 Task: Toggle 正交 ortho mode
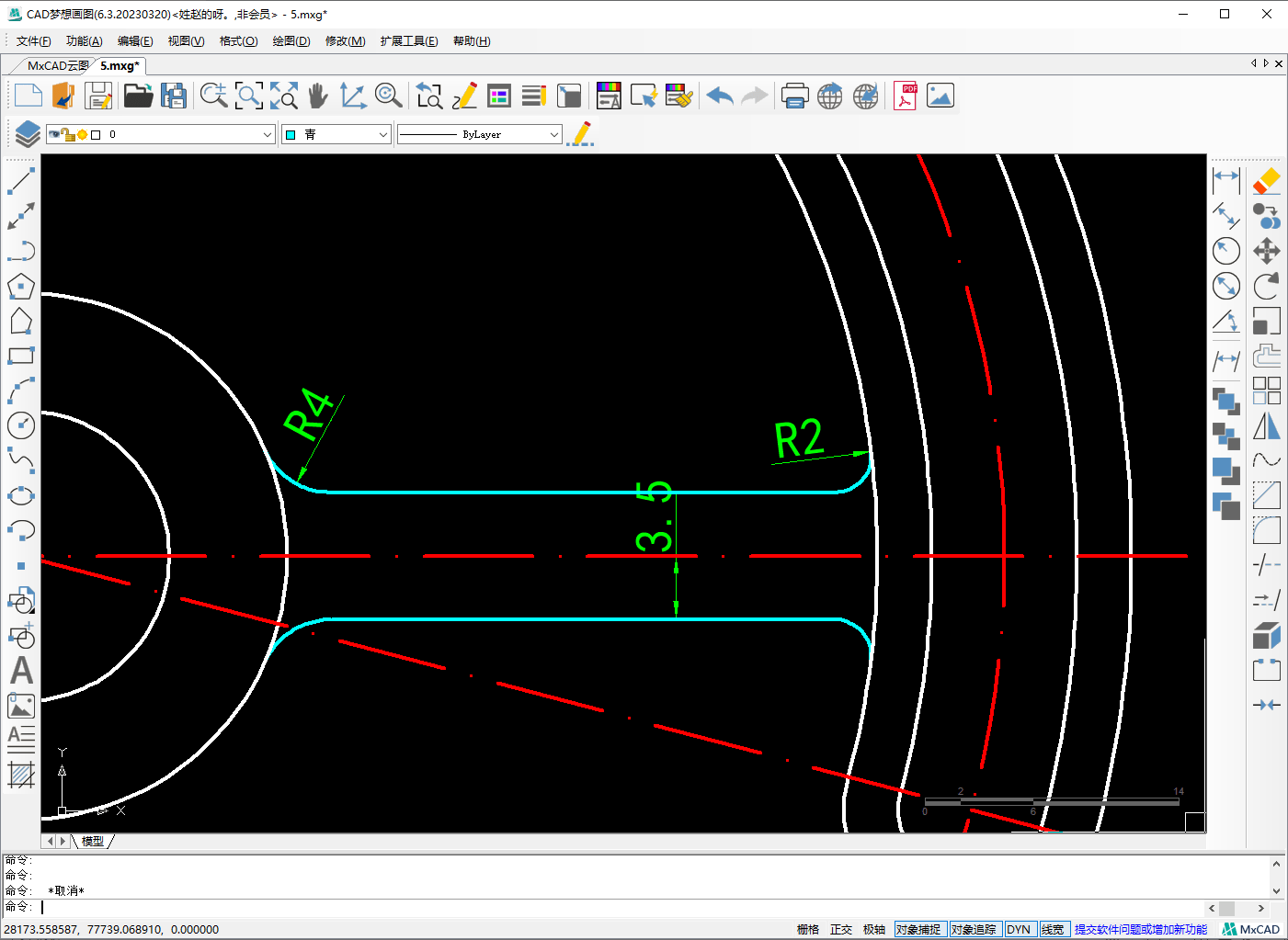pyautogui.click(x=840, y=929)
